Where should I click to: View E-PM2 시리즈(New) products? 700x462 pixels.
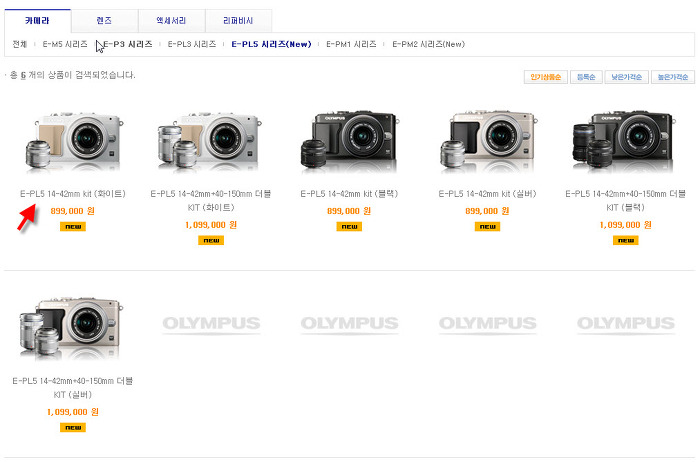click(428, 44)
